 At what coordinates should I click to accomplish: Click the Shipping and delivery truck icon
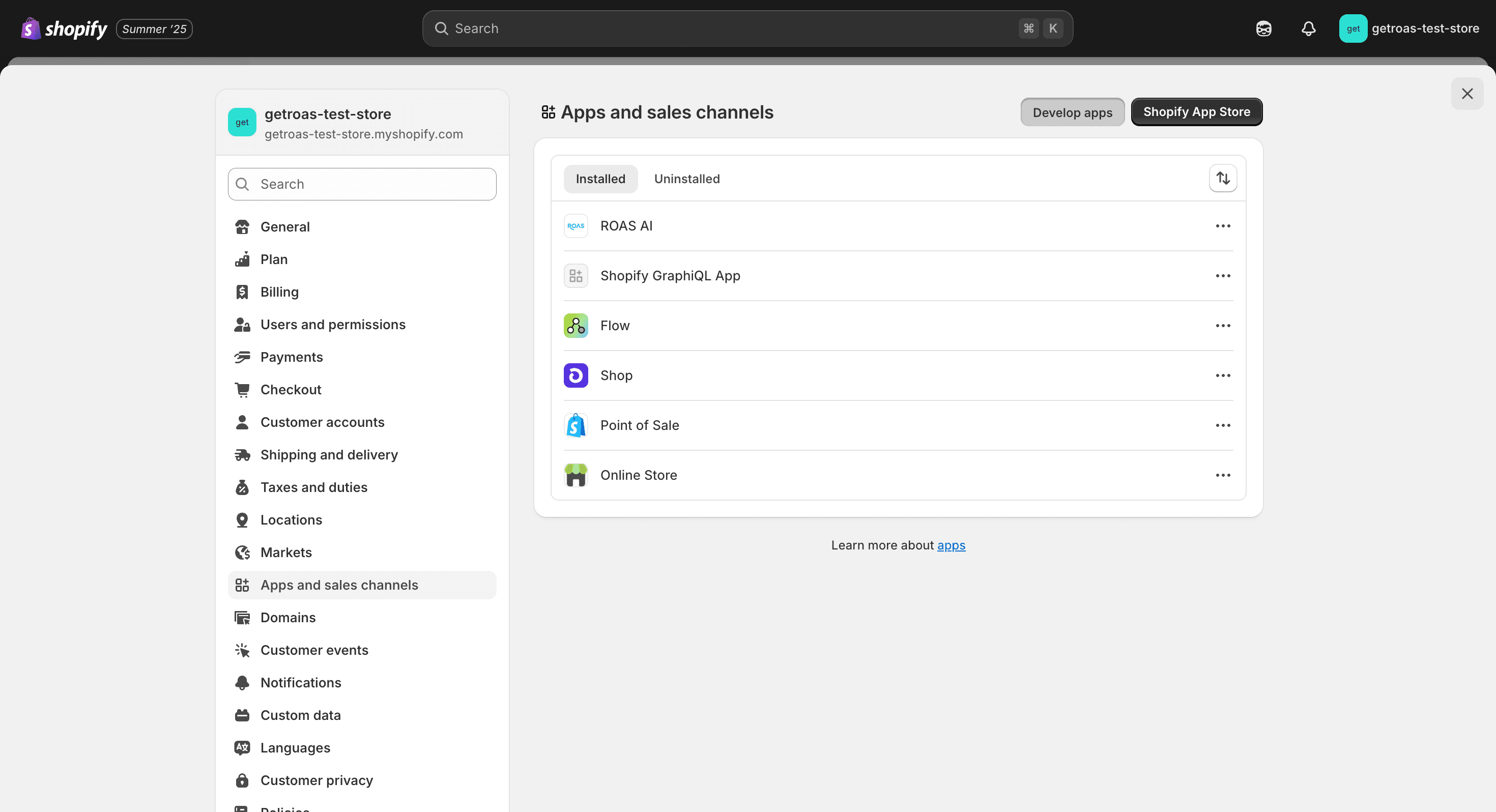(x=242, y=455)
